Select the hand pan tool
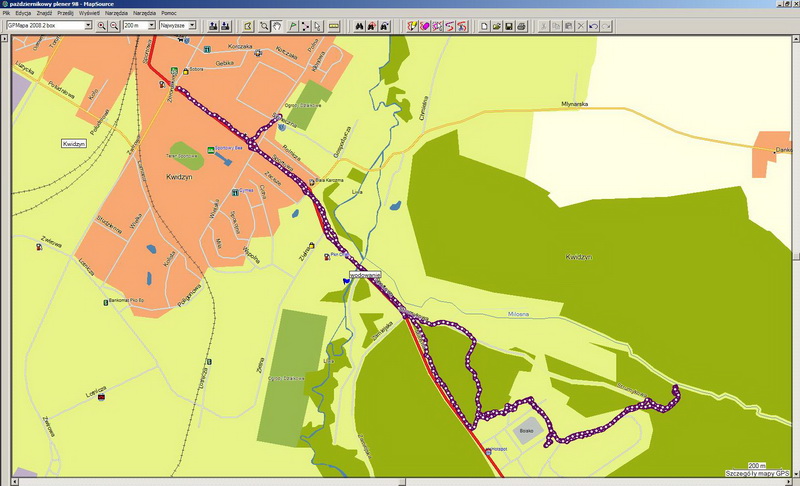800x486 pixels. click(276, 25)
